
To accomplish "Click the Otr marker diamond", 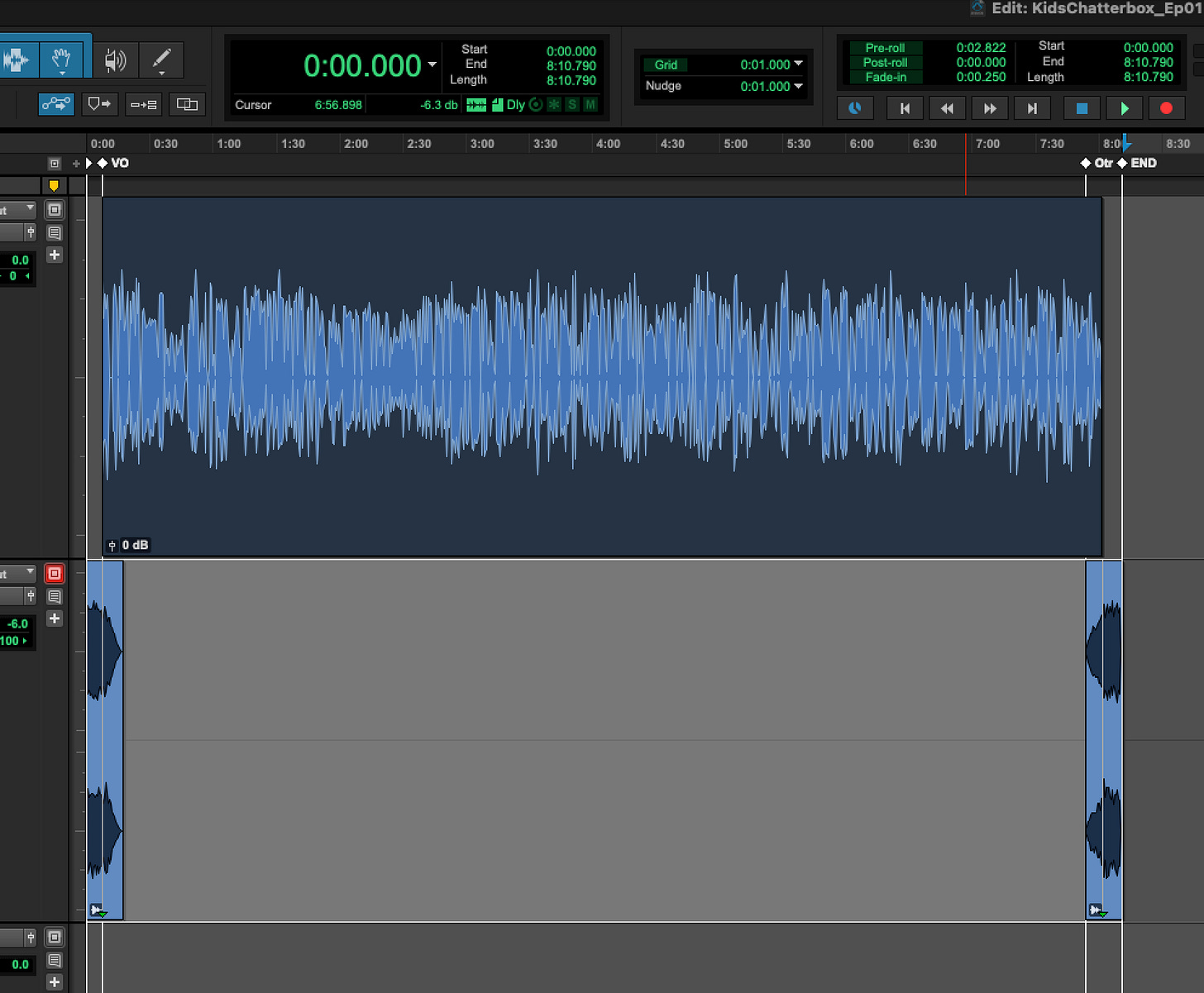I will point(1086,163).
